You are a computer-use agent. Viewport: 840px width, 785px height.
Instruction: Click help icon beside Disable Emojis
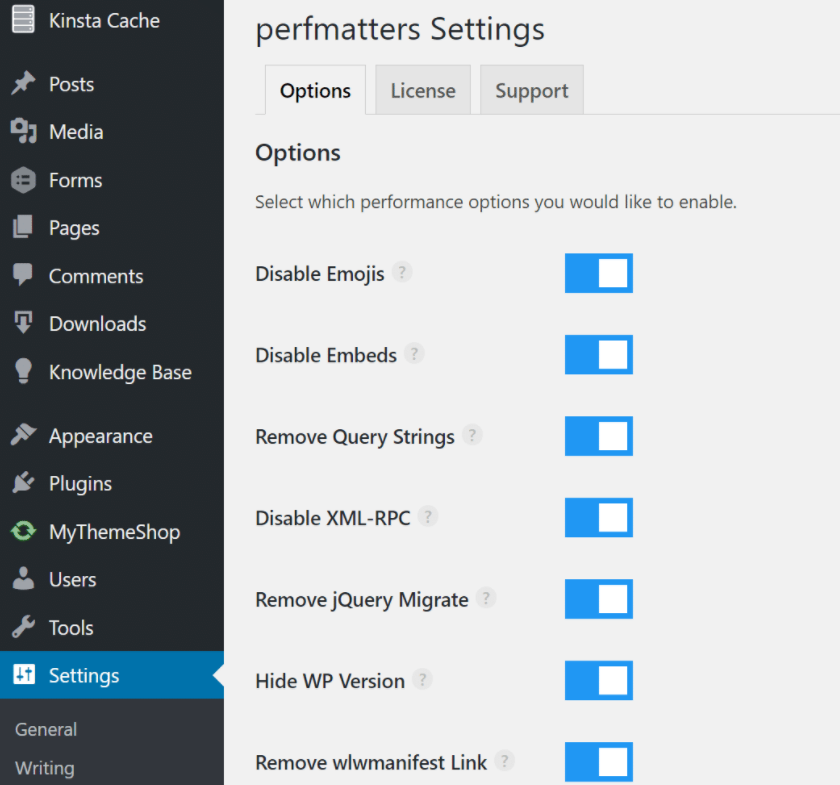tap(402, 272)
